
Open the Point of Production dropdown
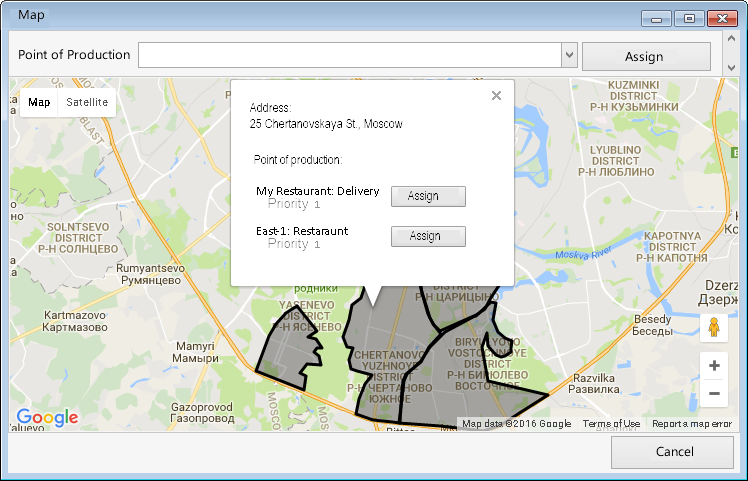click(569, 56)
